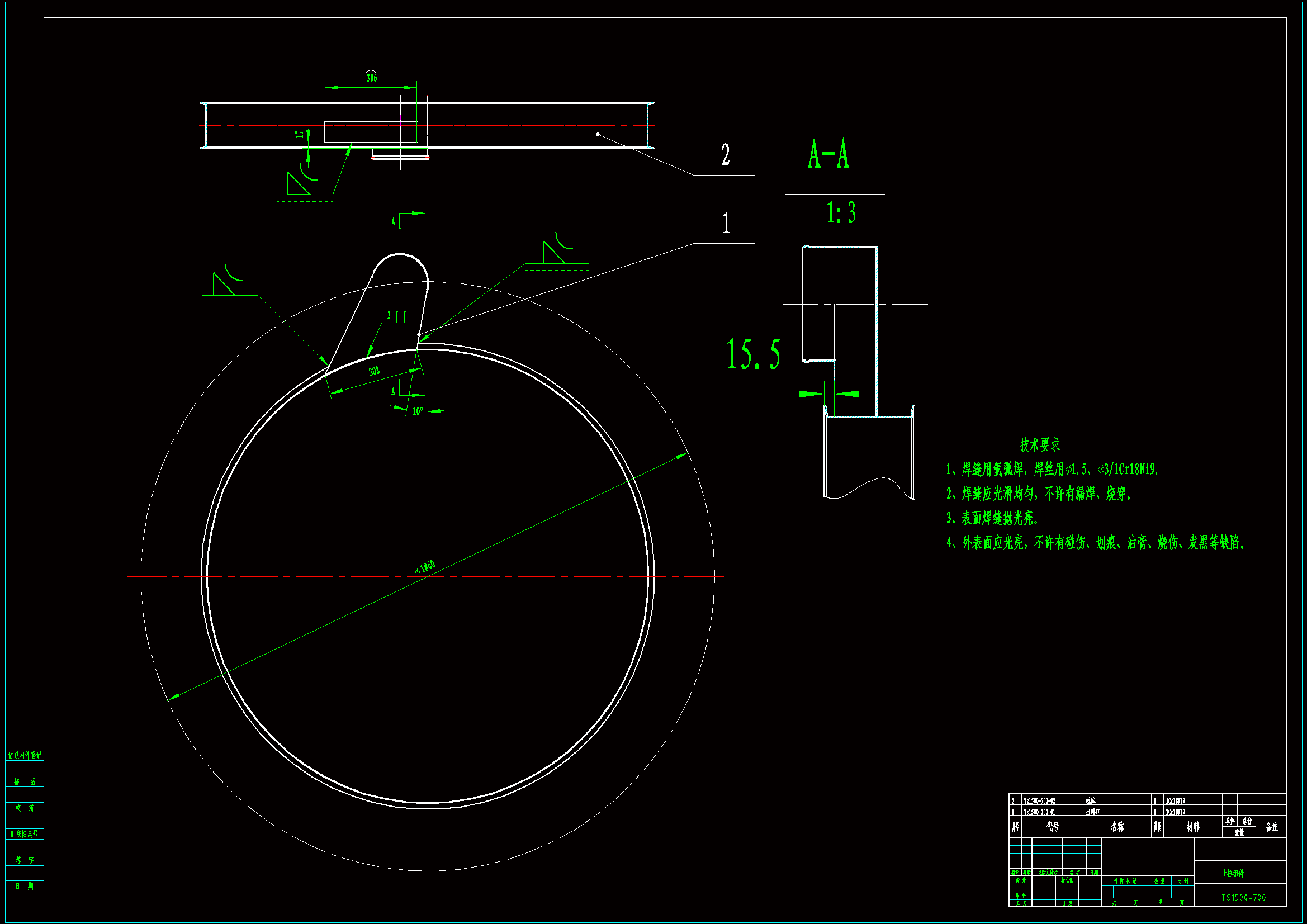Click the 技术要求 heading text

pyautogui.click(x=1039, y=444)
